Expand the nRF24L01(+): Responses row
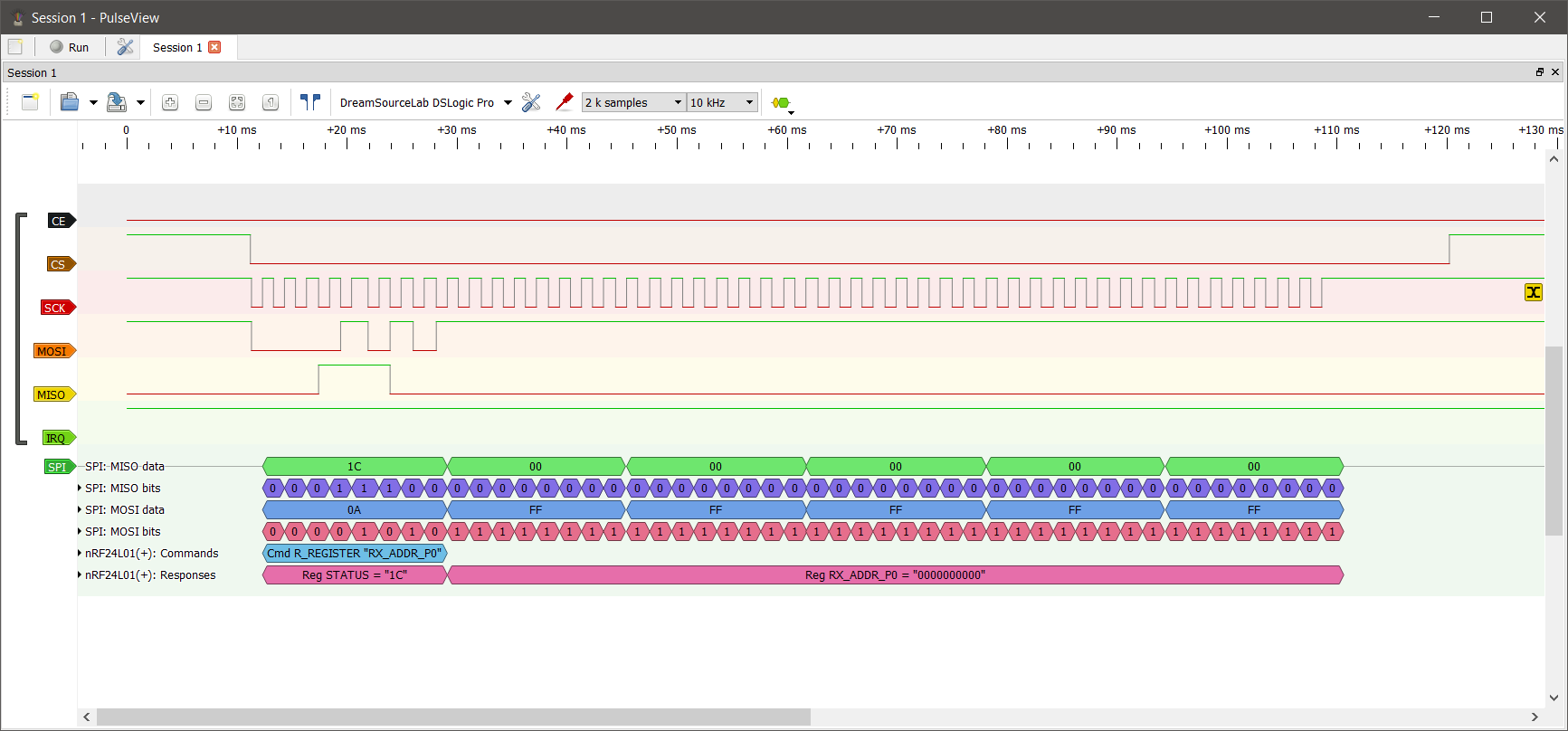This screenshot has height=731, width=1568. pos(80,575)
